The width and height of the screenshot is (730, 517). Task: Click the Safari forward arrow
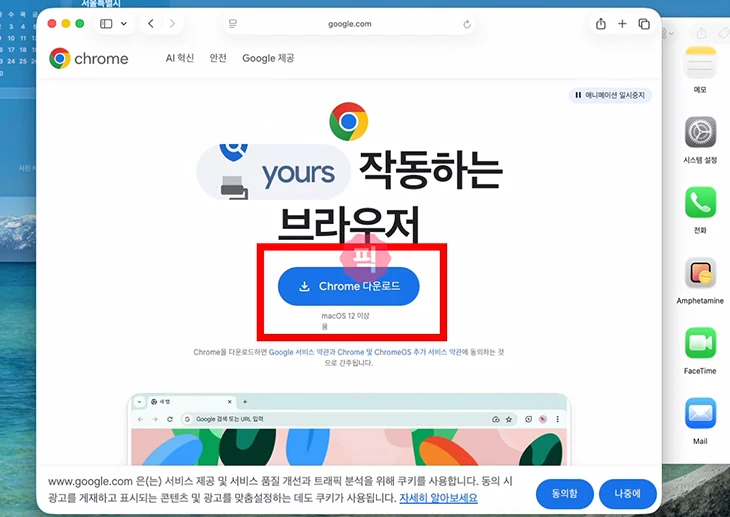click(172, 24)
